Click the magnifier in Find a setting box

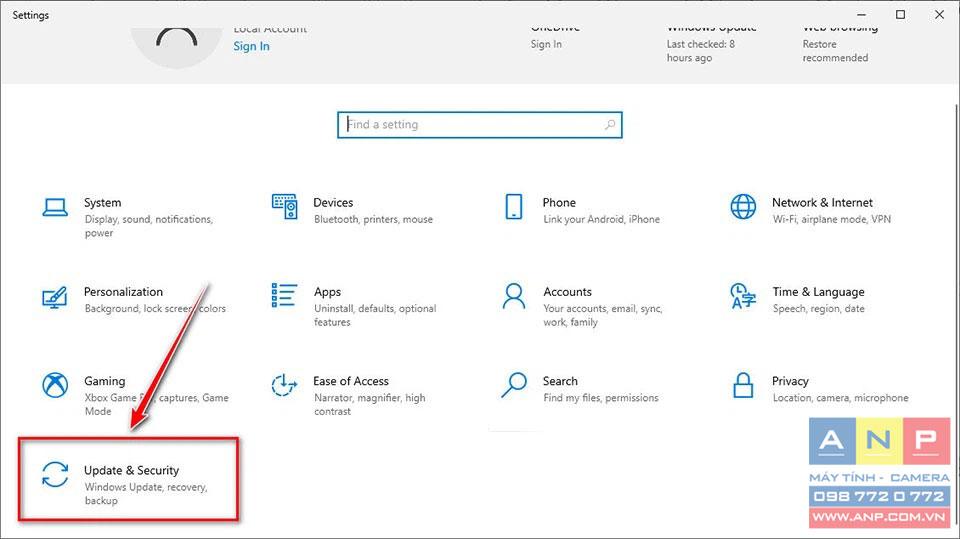click(x=610, y=125)
